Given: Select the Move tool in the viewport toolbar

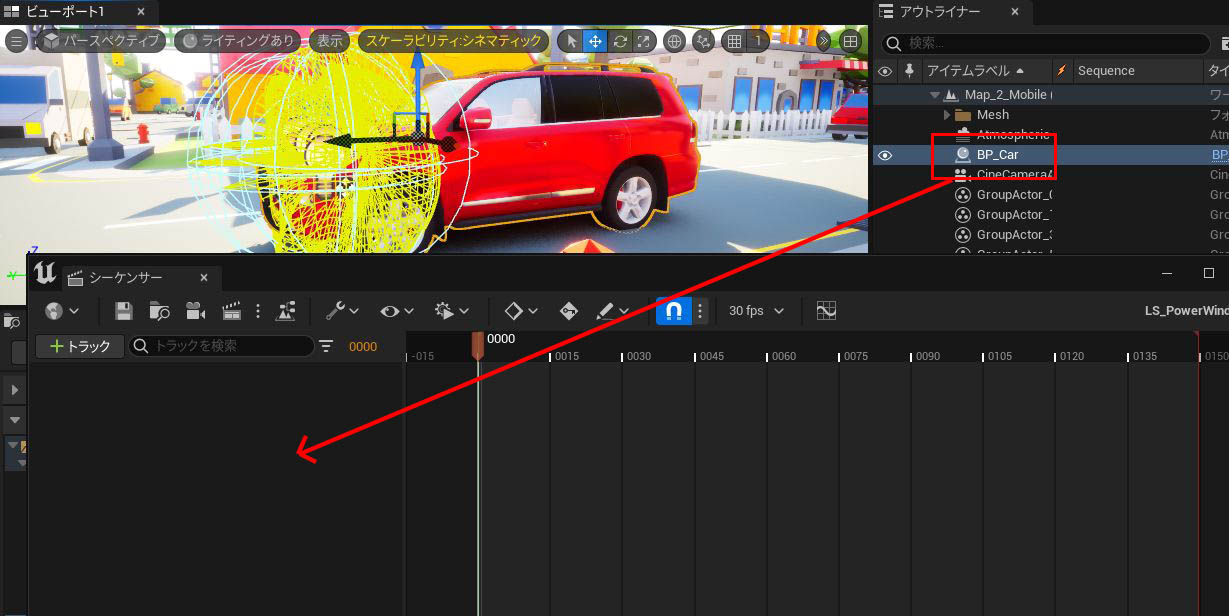Looking at the screenshot, I should pyautogui.click(x=594, y=41).
